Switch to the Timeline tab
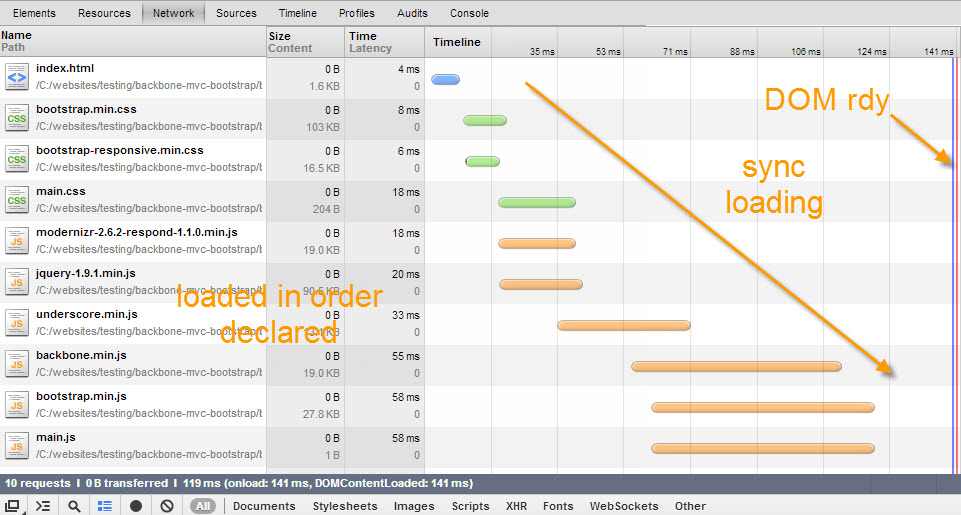Screen dimensions: 961x515 point(298,13)
